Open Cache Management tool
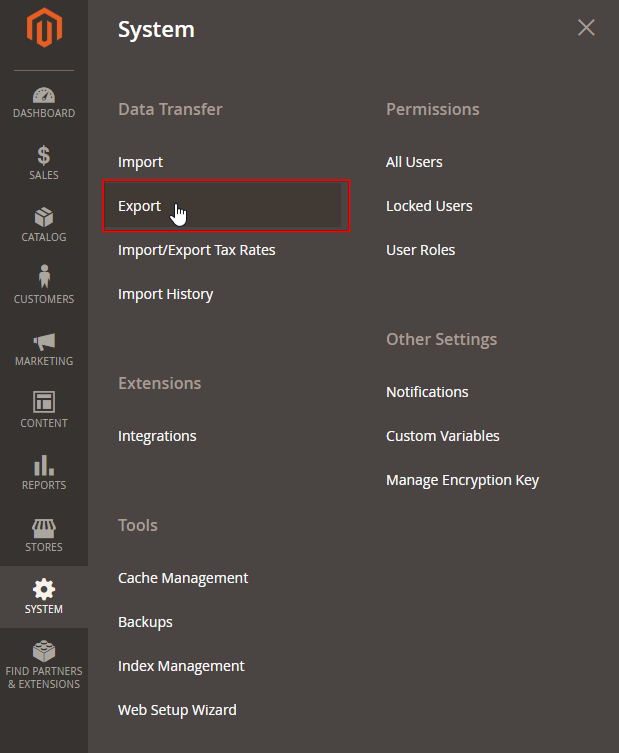This screenshot has width=619, height=753. tap(183, 578)
